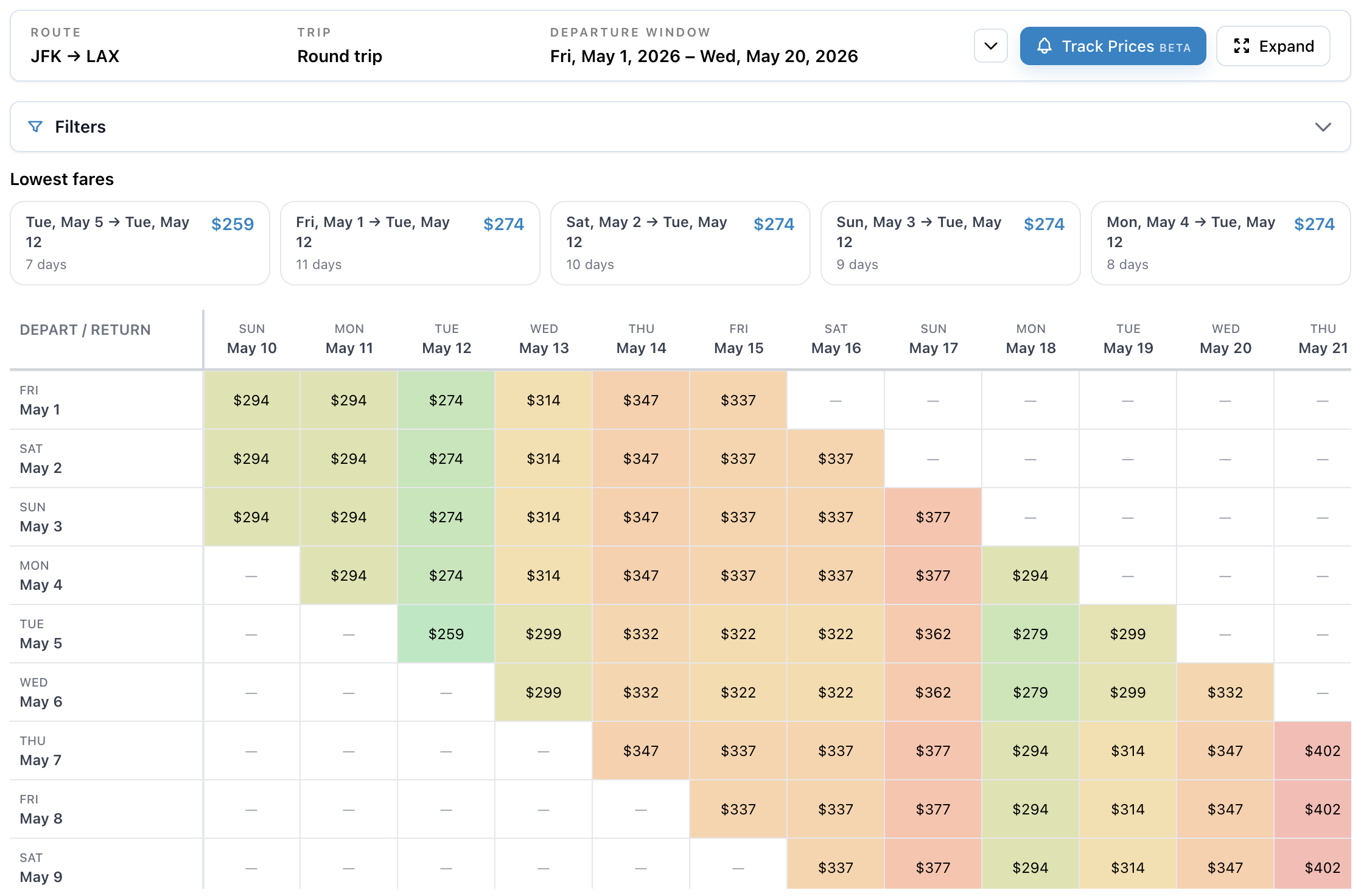This screenshot has height=896, width=1361.
Task: Select $402 fare for May 8 to May 21
Action: (x=1313, y=809)
